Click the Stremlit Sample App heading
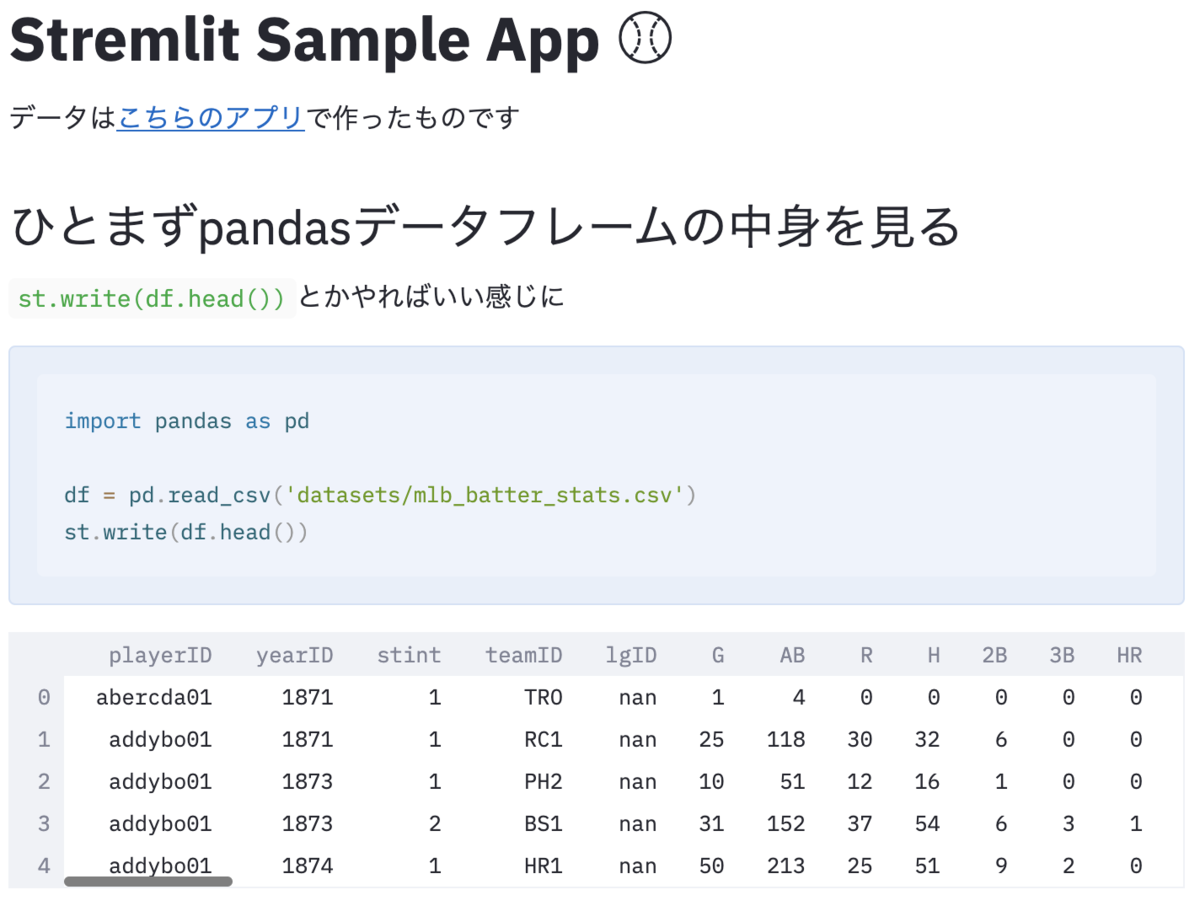 [304, 40]
